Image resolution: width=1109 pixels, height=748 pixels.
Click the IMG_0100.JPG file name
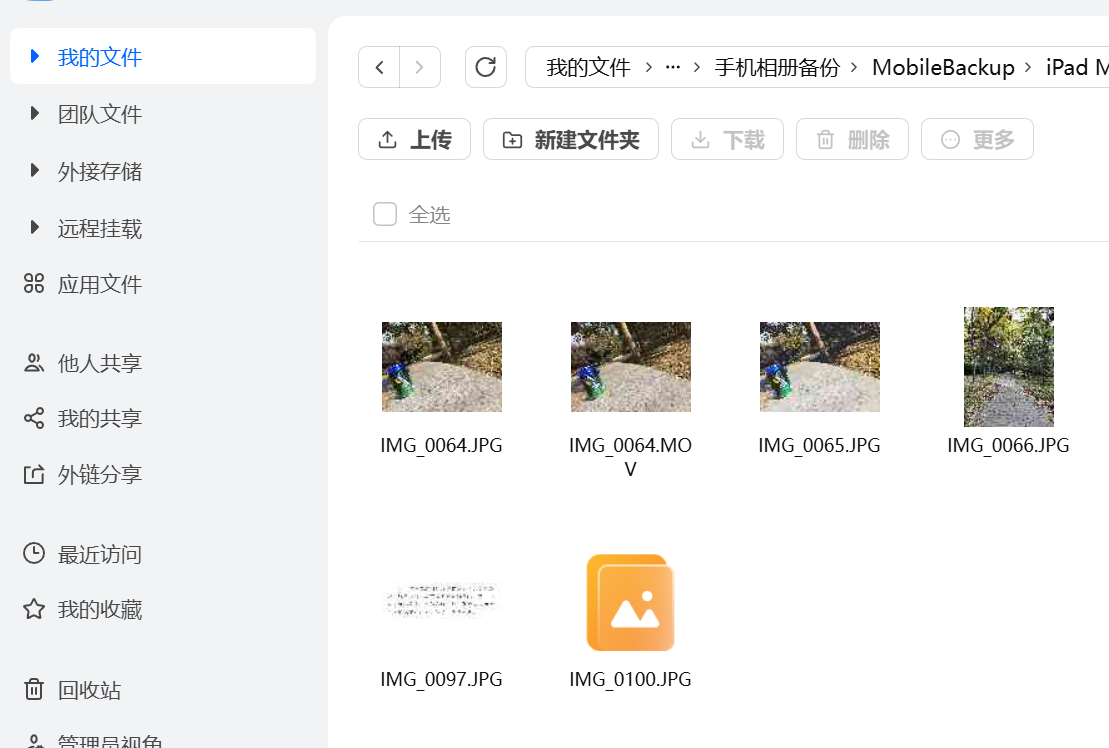(630, 679)
